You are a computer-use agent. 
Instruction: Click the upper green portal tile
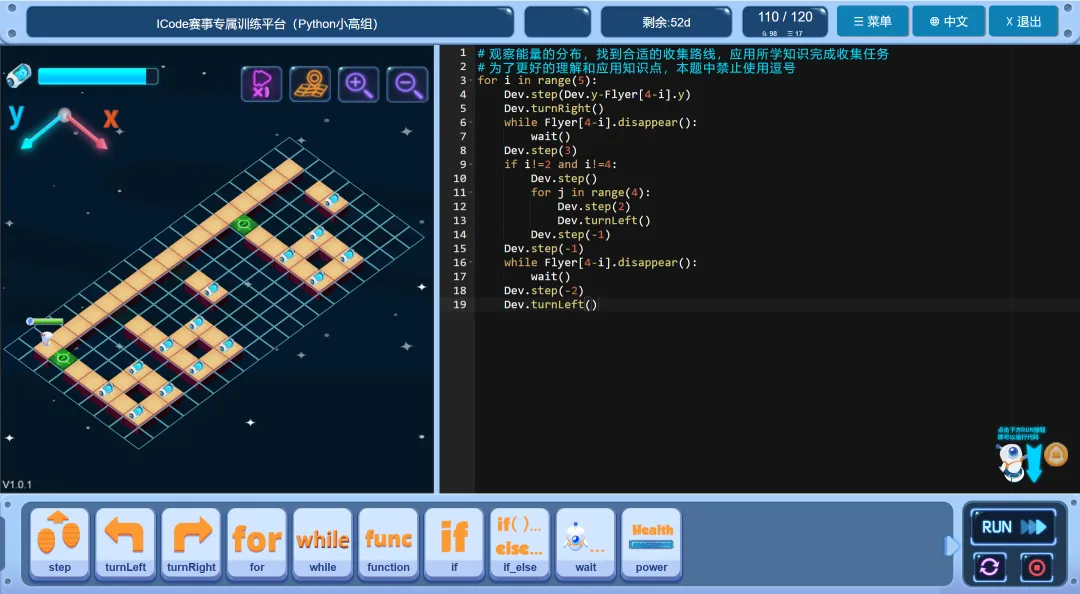click(243, 224)
